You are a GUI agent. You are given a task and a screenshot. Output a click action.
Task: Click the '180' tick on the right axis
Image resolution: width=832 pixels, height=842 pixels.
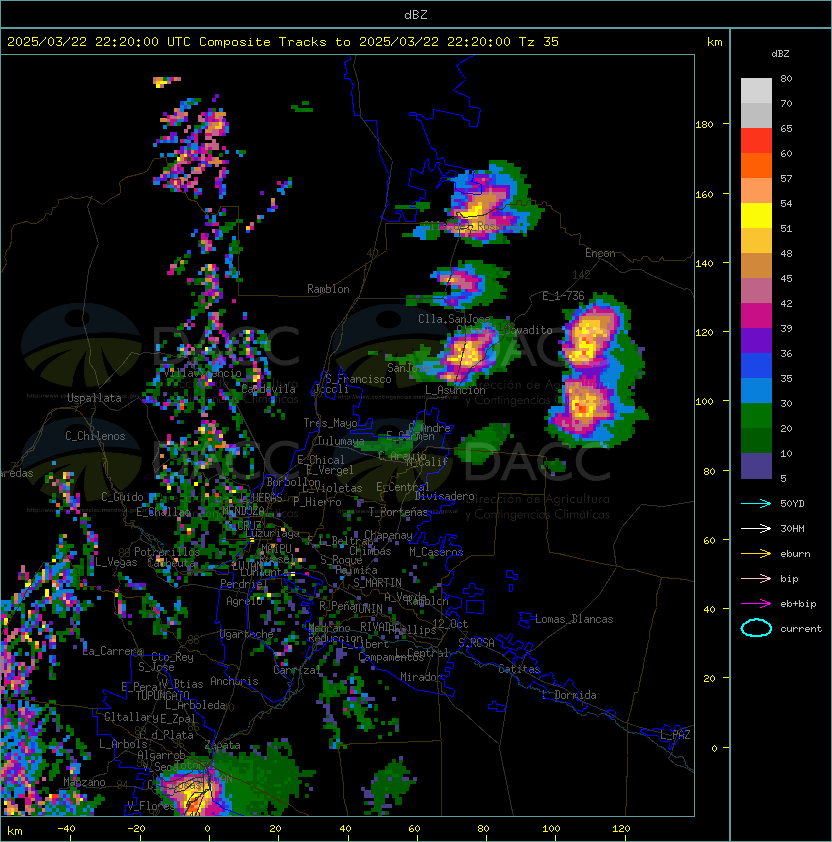click(x=704, y=124)
